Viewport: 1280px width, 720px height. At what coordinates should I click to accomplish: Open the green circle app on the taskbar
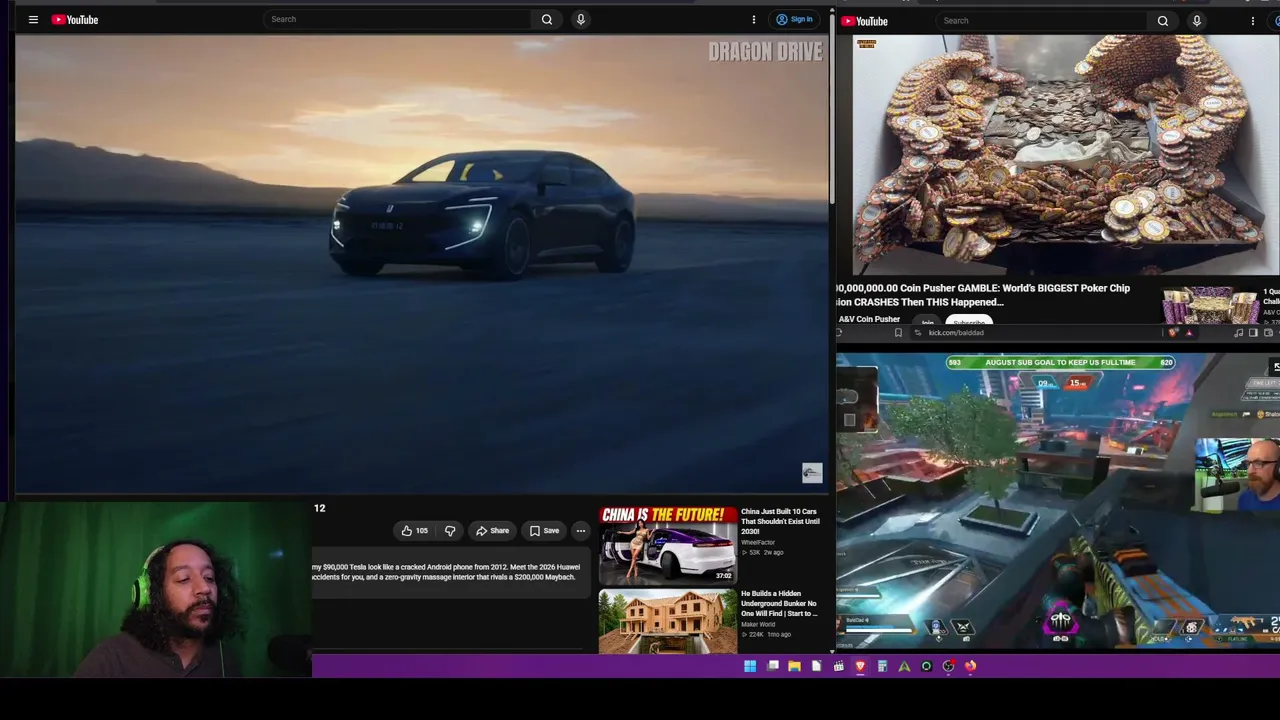pyautogui.click(x=926, y=666)
